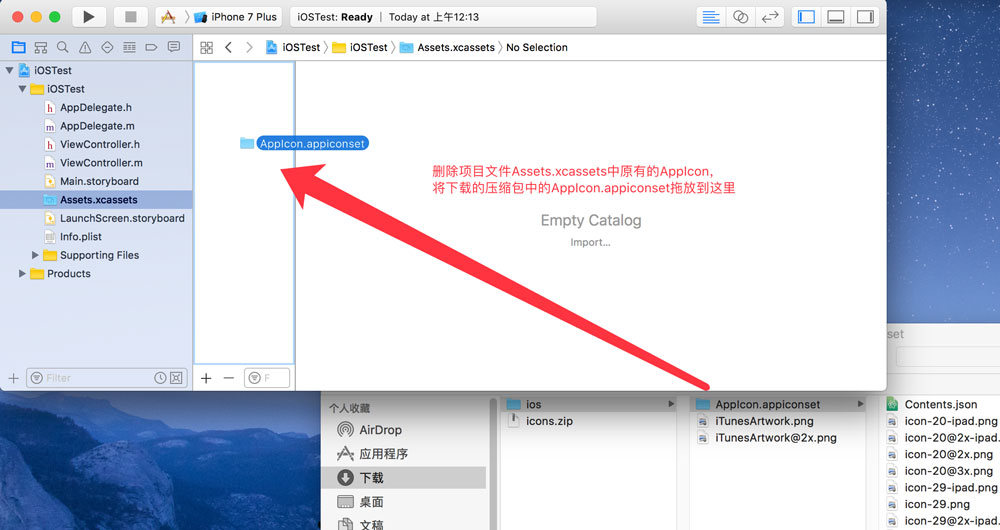Viewport: 1000px width, 530px height.
Task: Click the Import... link in empty catalog
Action: 590,243
